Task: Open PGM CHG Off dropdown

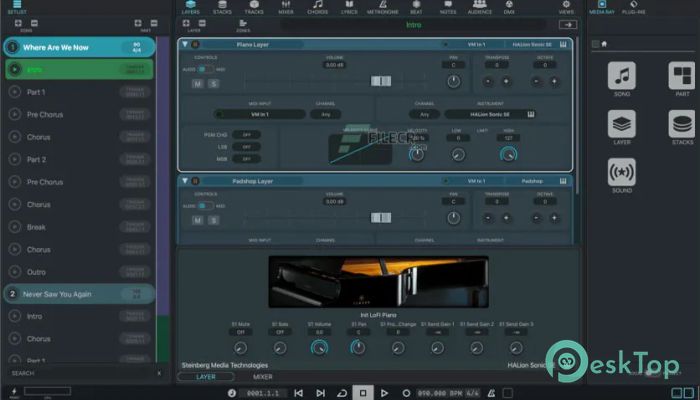Action: coord(246,134)
